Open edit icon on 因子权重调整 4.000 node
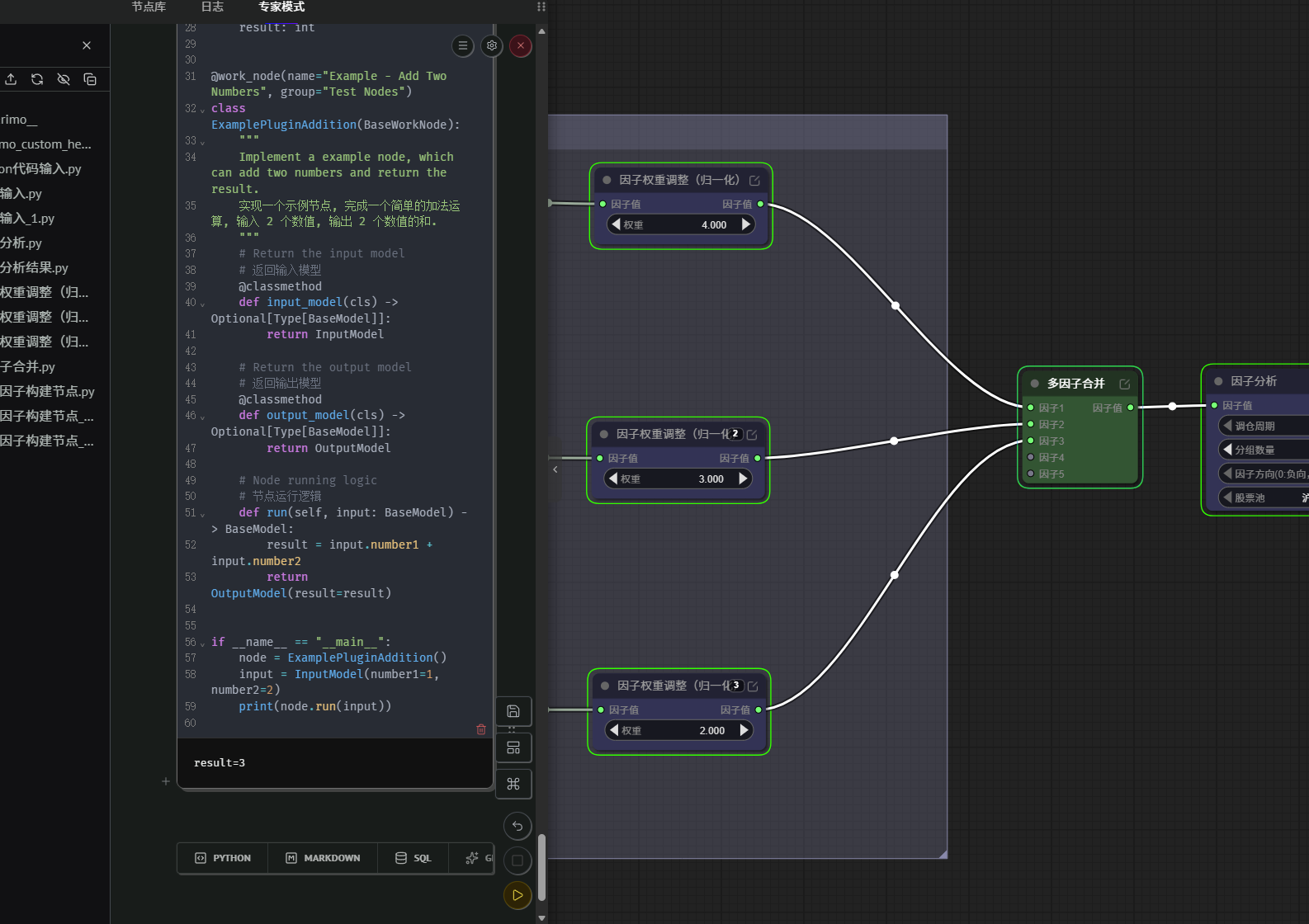This screenshot has width=1309, height=924. tap(754, 181)
